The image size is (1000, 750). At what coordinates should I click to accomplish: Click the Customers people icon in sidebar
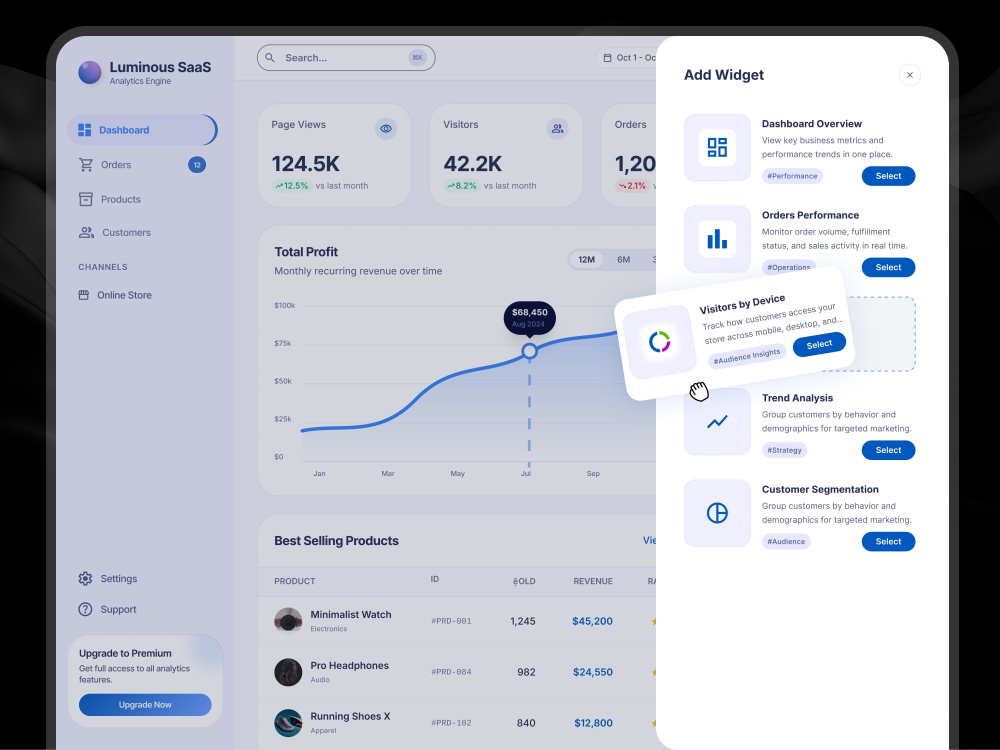tap(86, 232)
